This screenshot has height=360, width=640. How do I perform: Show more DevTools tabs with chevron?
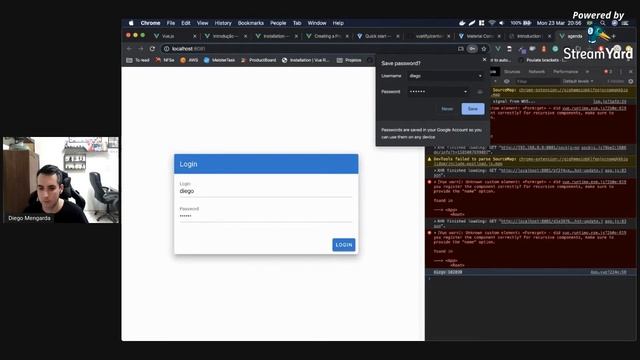coord(587,72)
